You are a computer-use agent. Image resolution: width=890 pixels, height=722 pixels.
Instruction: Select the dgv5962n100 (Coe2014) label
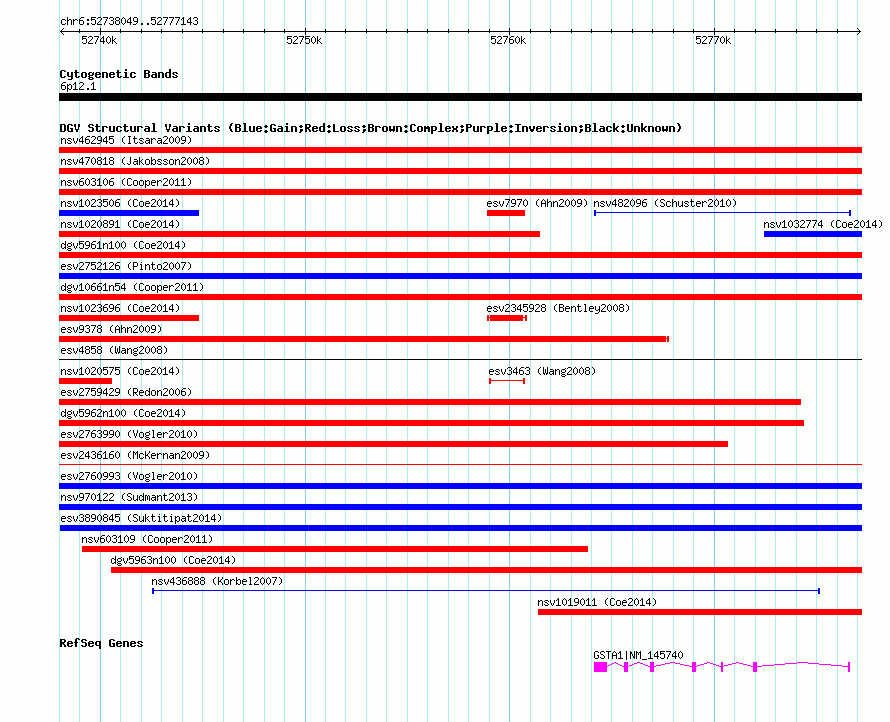(123, 413)
